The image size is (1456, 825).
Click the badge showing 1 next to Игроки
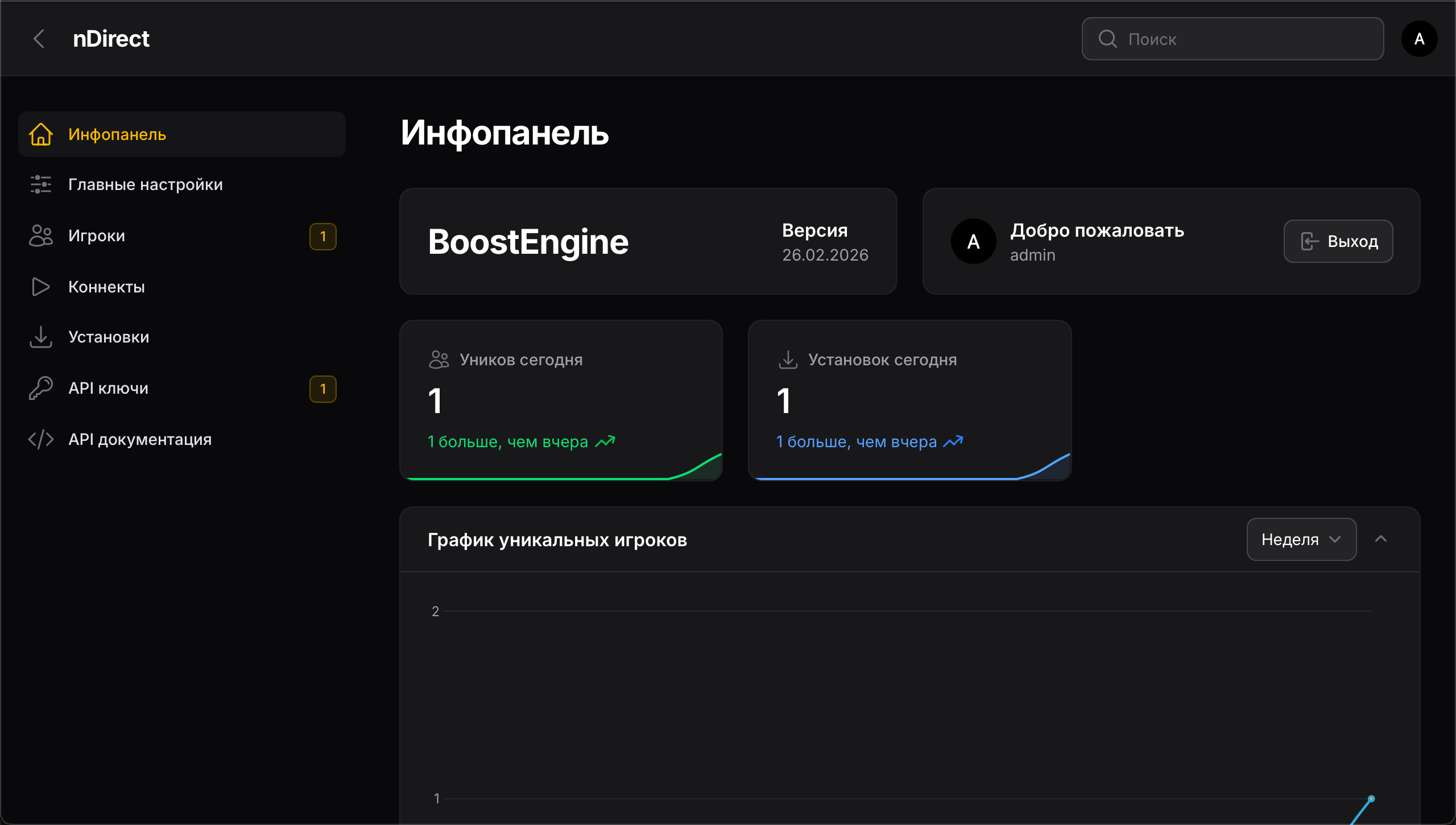tap(322, 237)
